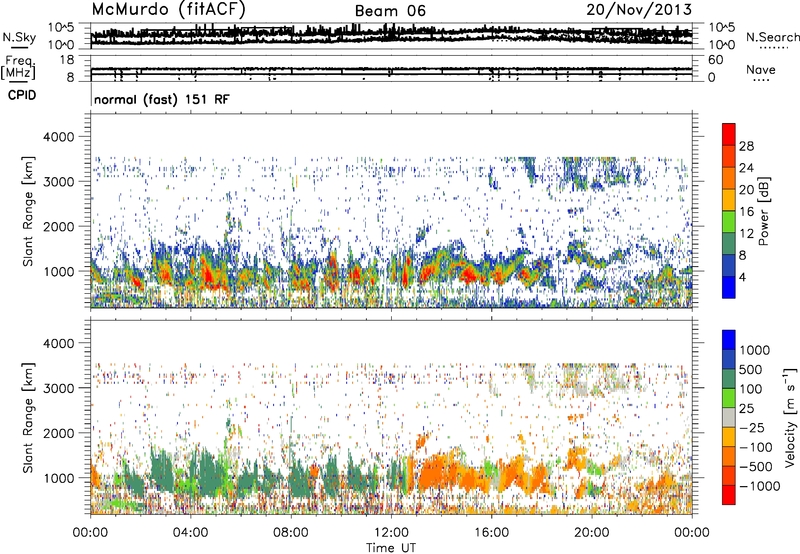Click the red bottom of velocity colorbar
The width and height of the screenshot is (800, 554).
729,495
